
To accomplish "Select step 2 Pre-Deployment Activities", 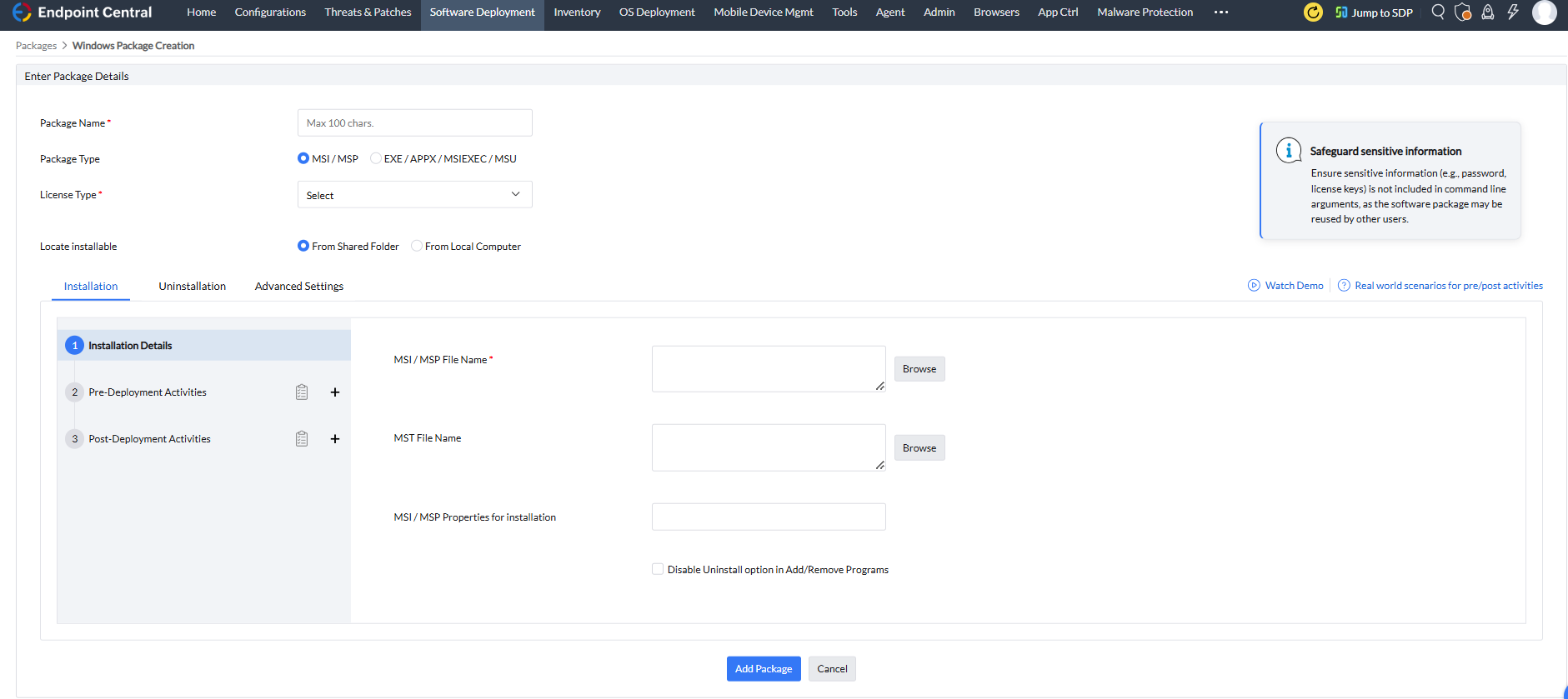I will pyautogui.click(x=148, y=392).
